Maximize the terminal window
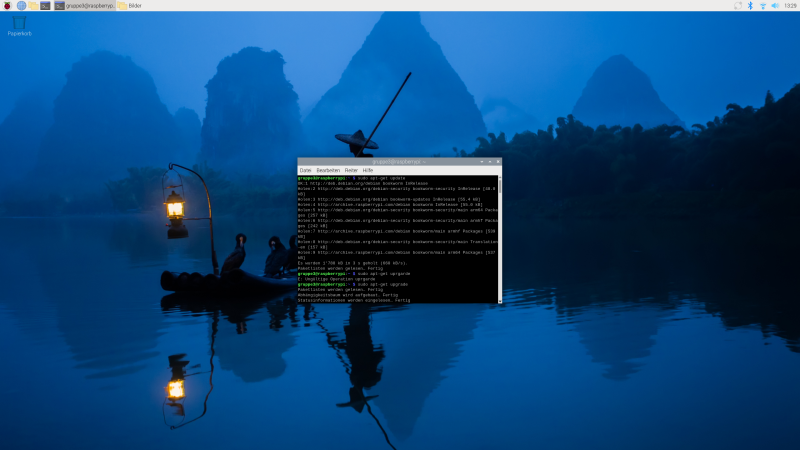 pyautogui.click(x=489, y=161)
